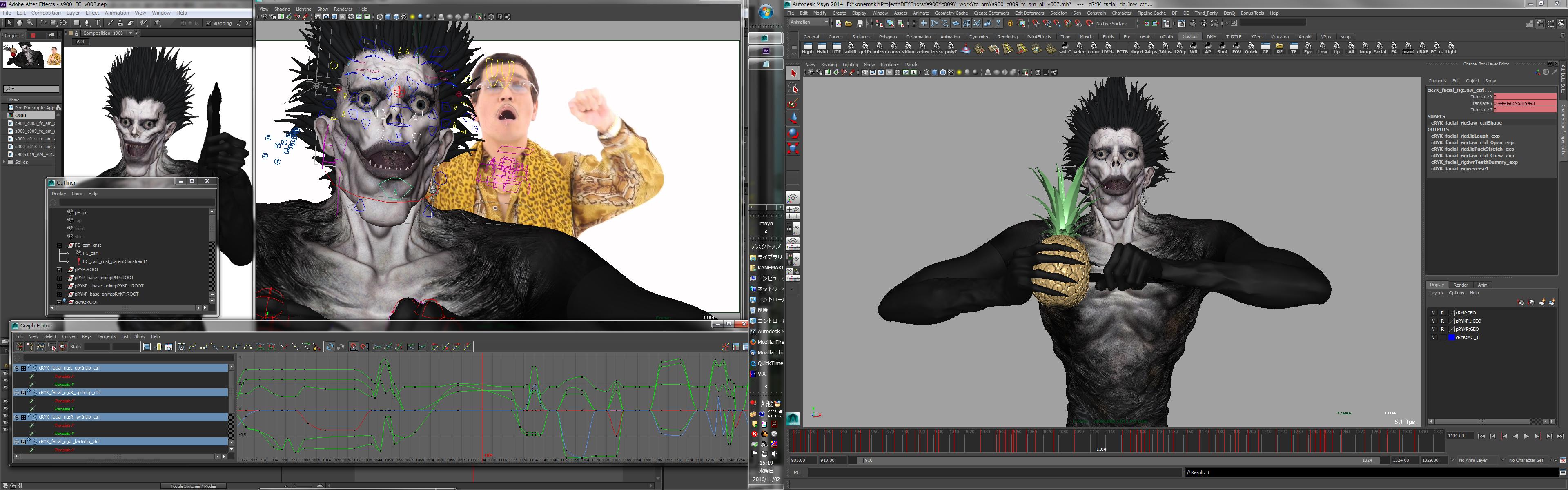Click the Eye shelf button
Image resolution: width=1568 pixels, height=490 pixels.
[1308, 48]
